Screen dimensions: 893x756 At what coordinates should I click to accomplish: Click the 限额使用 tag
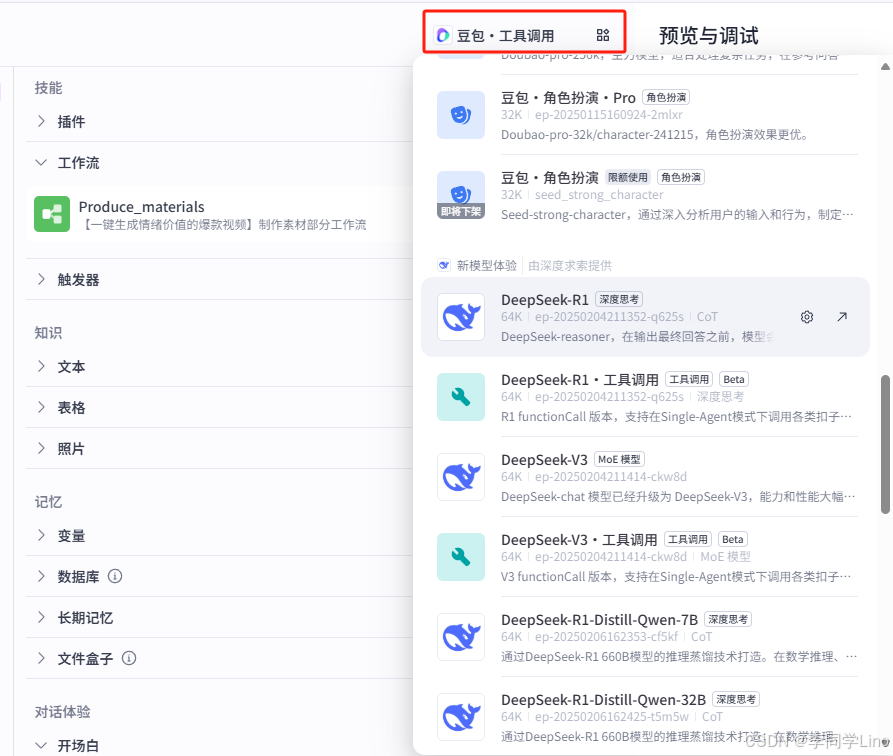tap(628, 177)
